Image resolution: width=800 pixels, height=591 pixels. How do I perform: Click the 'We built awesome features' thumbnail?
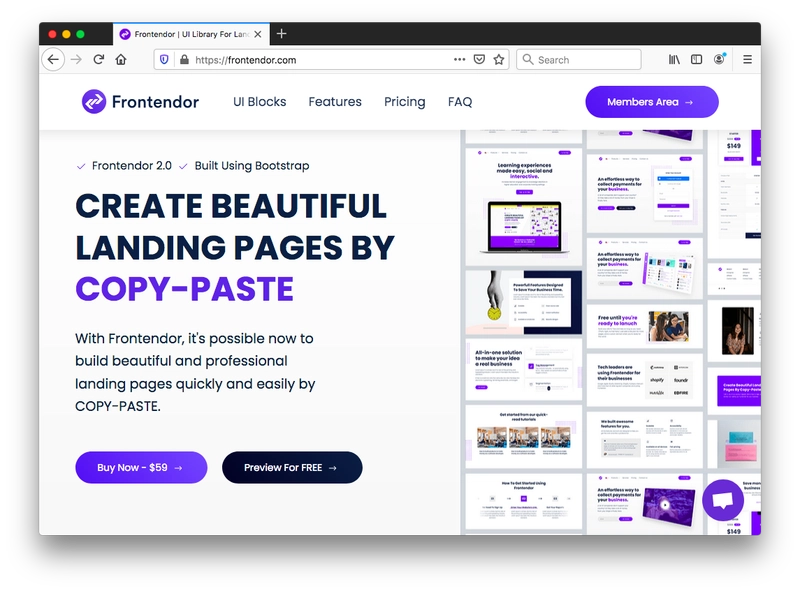645,440
